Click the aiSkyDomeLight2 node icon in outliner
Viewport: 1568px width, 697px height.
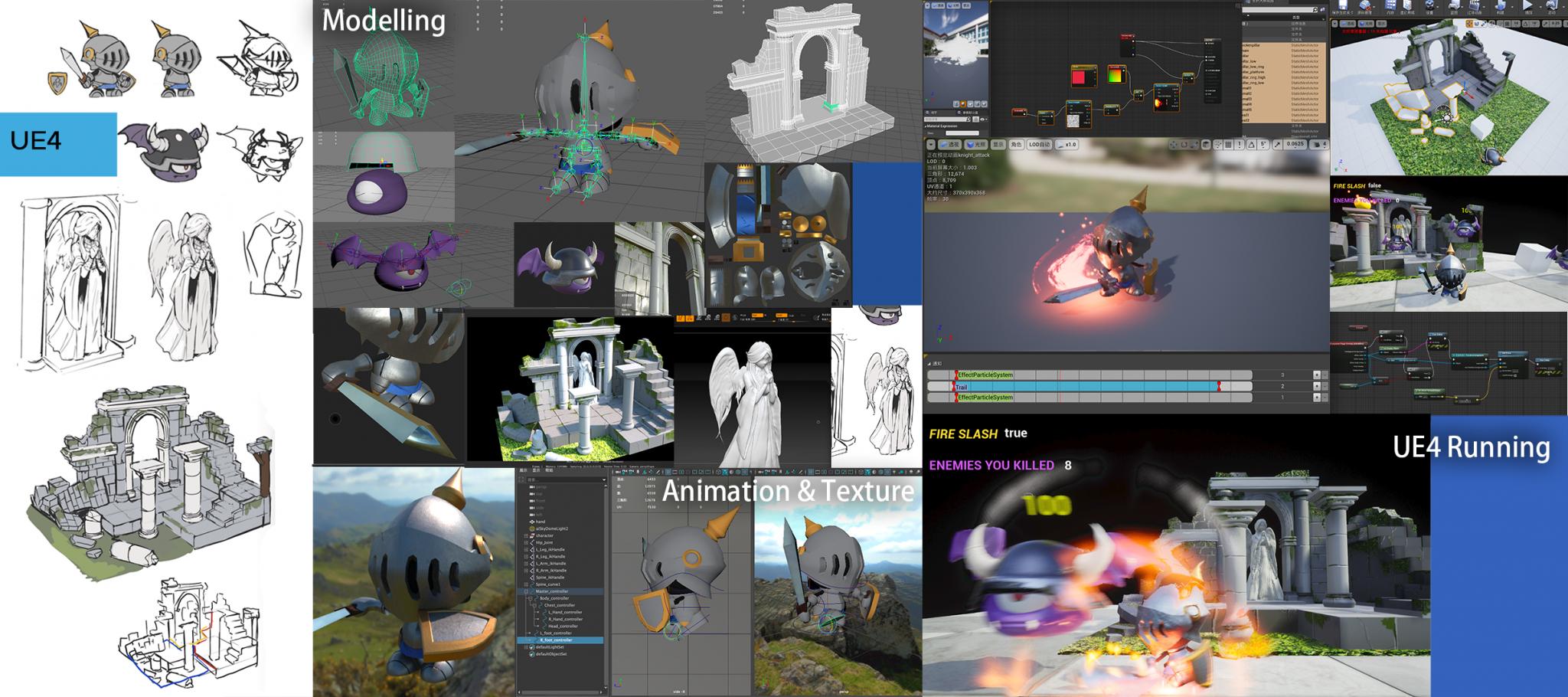[531, 528]
